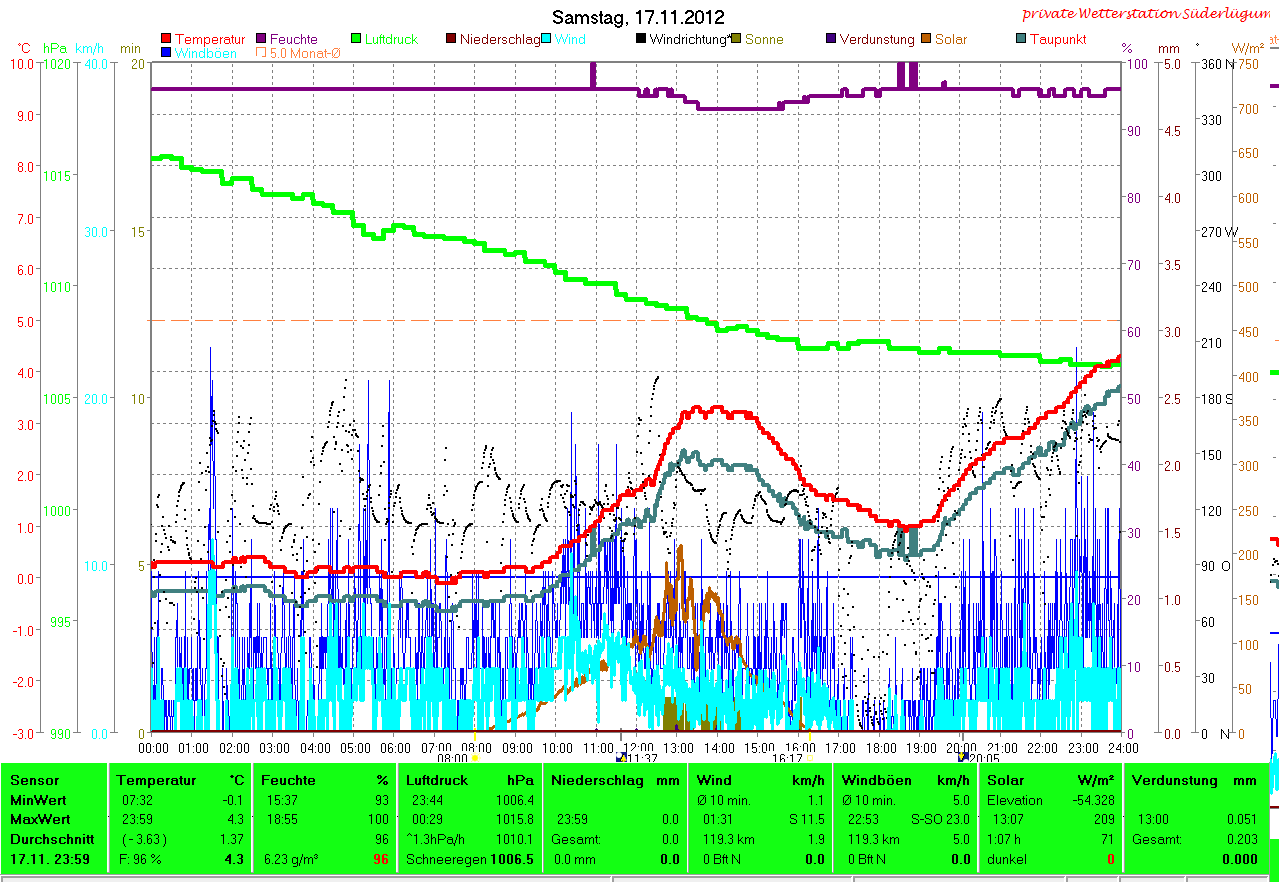
Task: Click the Windböen column header in the table
Action: click(876, 780)
